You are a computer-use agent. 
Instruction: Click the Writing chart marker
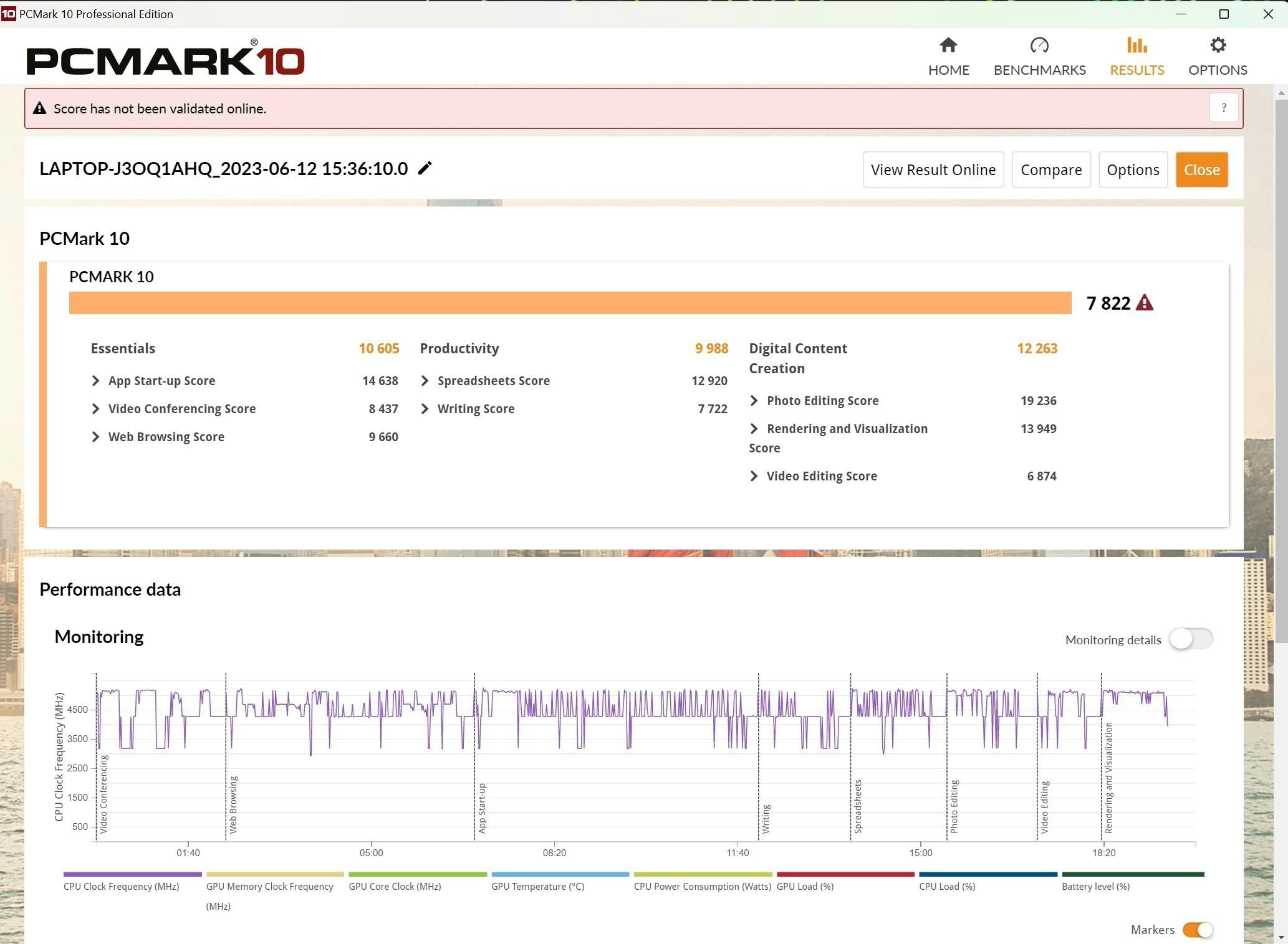pyautogui.click(x=766, y=819)
